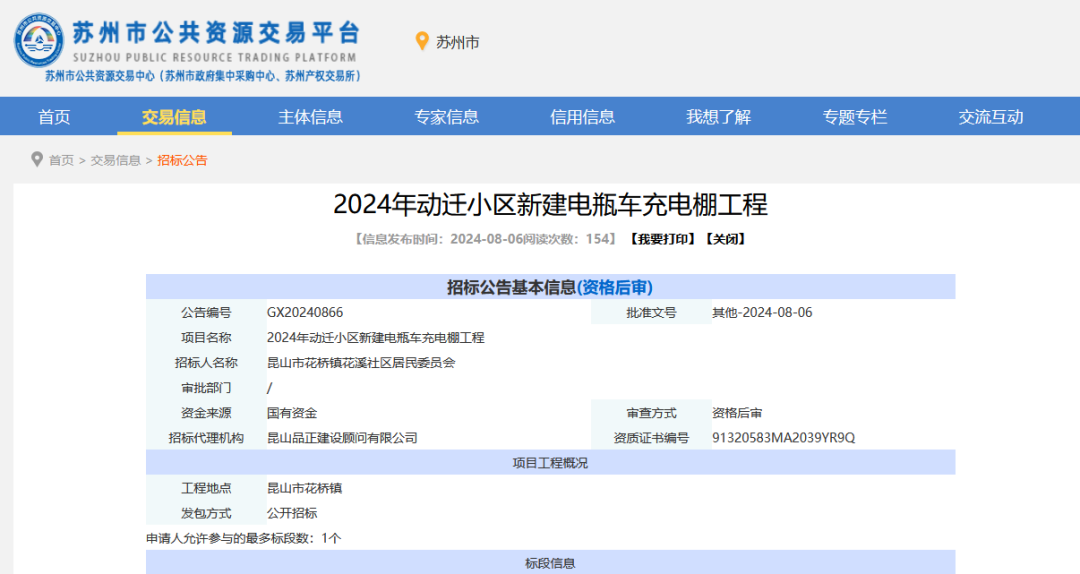
Task: Click 首页 in the breadcrumb
Action: [x=61, y=160]
